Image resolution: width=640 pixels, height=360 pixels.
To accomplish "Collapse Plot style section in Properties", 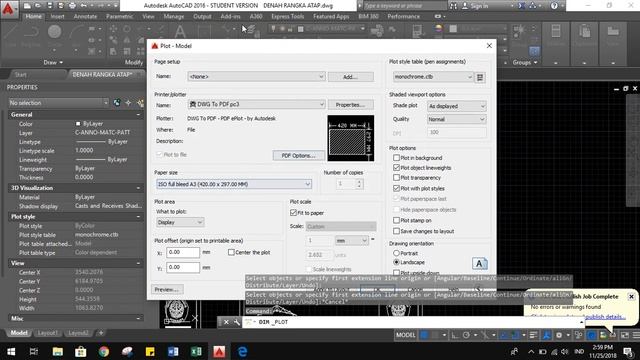I will pyautogui.click(x=139, y=217).
